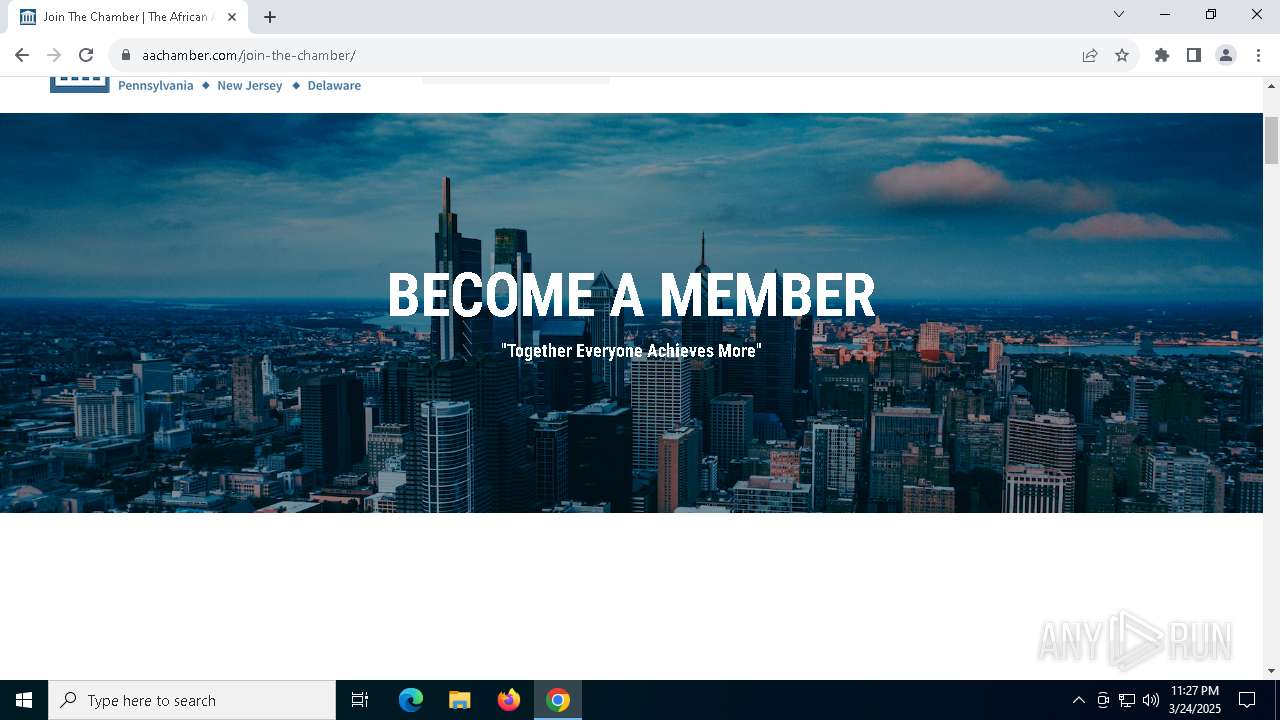1280x720 pixels.
Task: Open File Explorer from the taskbar
Action: pos(460,700)
